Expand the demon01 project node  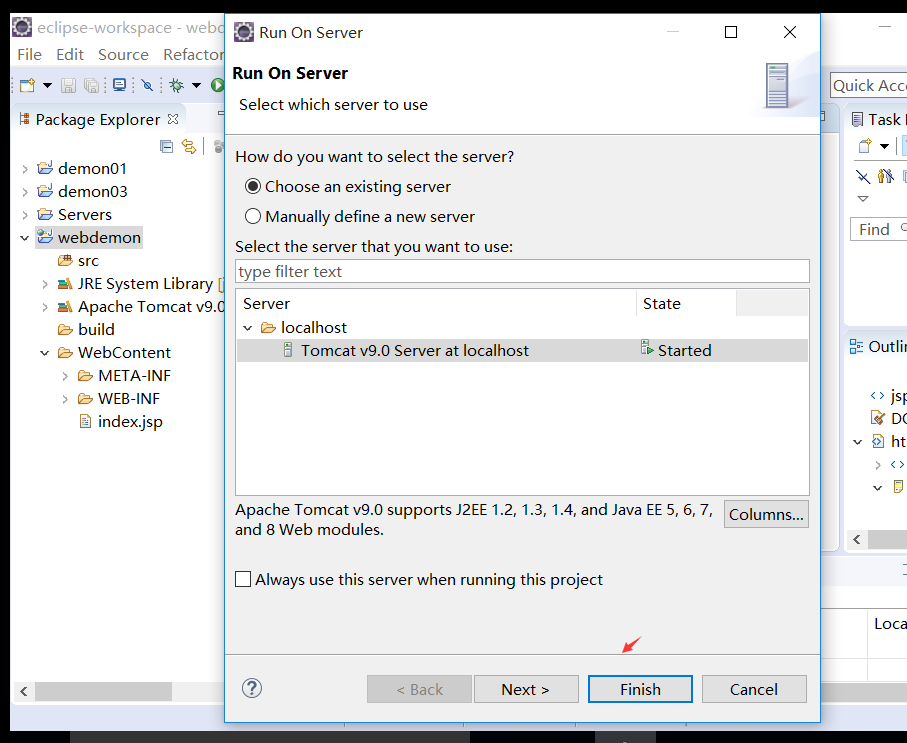(25, 169)
